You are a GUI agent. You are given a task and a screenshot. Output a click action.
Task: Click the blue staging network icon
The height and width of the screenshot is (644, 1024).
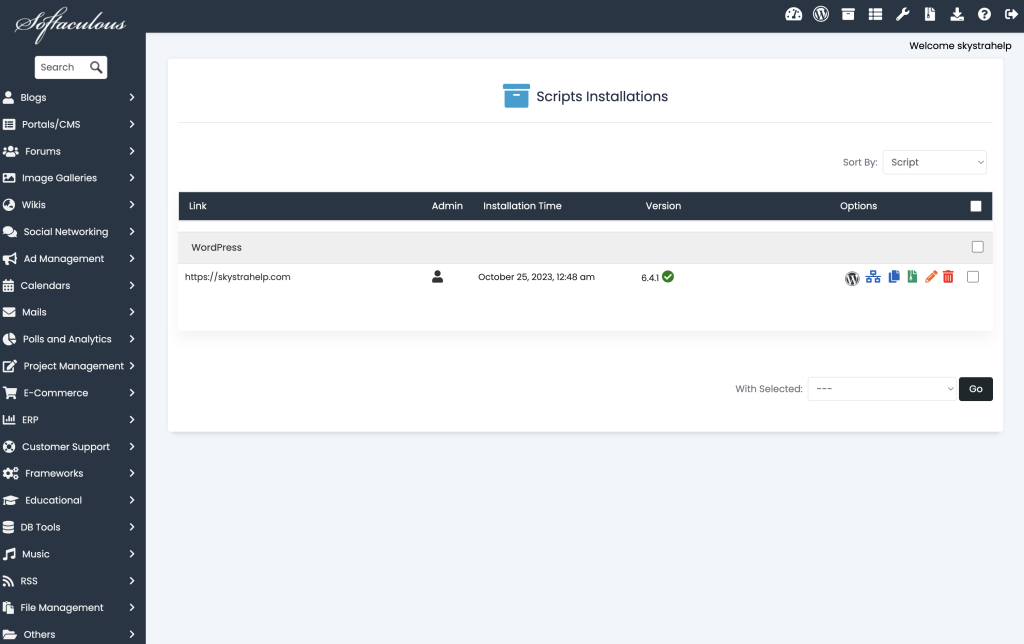873,277
